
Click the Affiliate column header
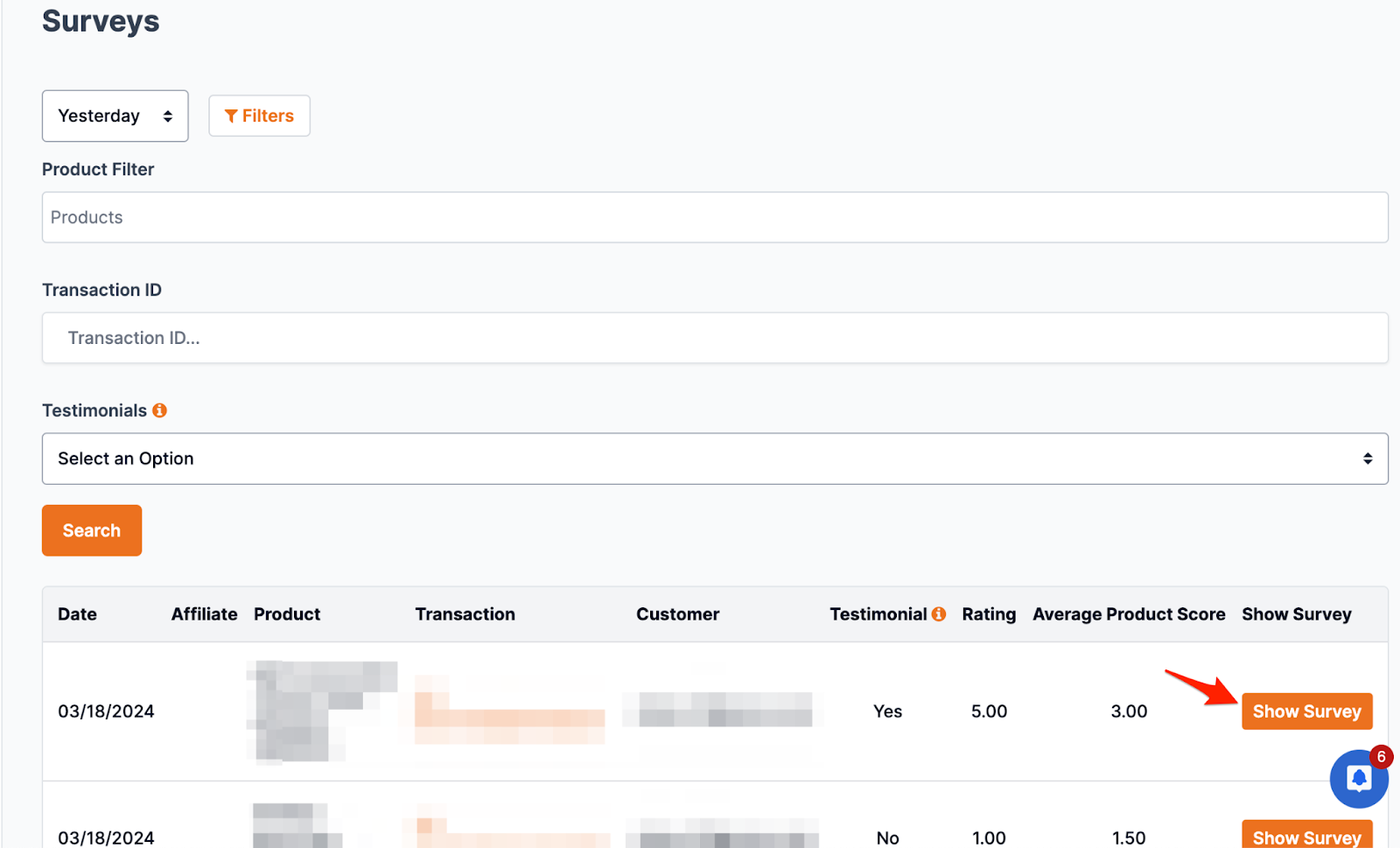click(x=204, y=614)
